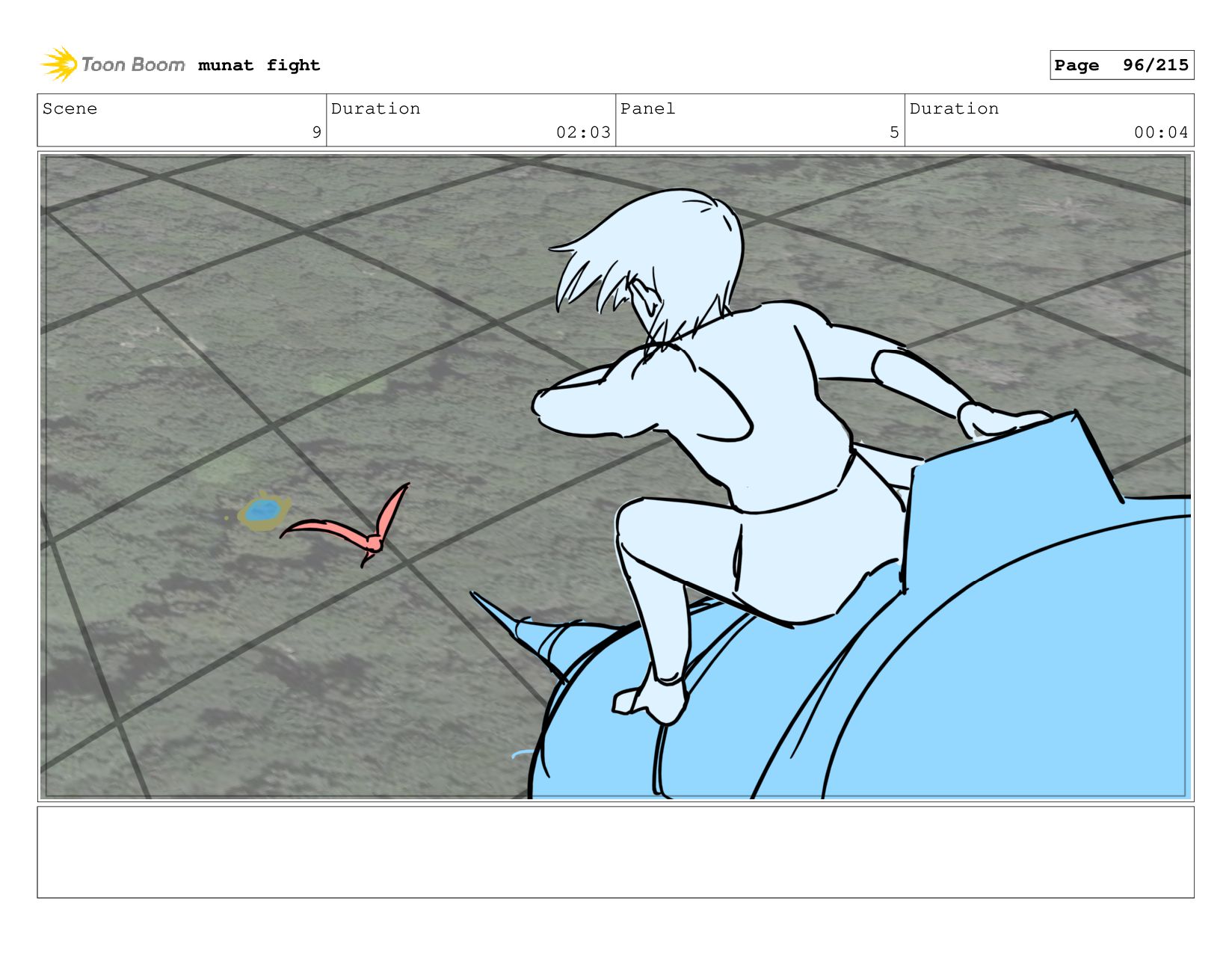Select panel duration value 00:04
The width and height of the screenshot is (1232, 954).
tap(1161, 132)
